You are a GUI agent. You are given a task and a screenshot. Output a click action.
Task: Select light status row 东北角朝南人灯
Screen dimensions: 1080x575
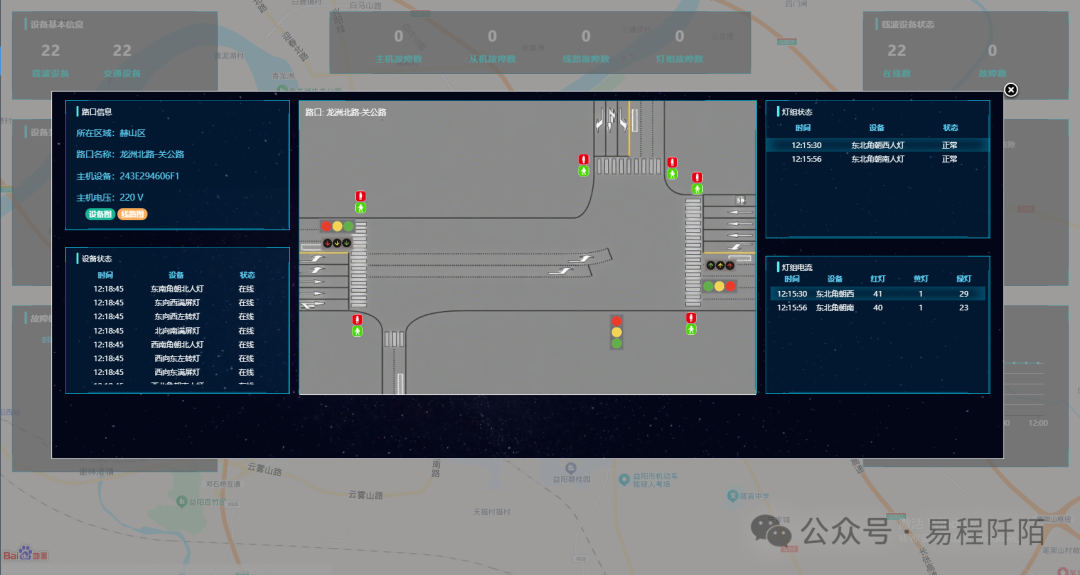tap(878, 159)
